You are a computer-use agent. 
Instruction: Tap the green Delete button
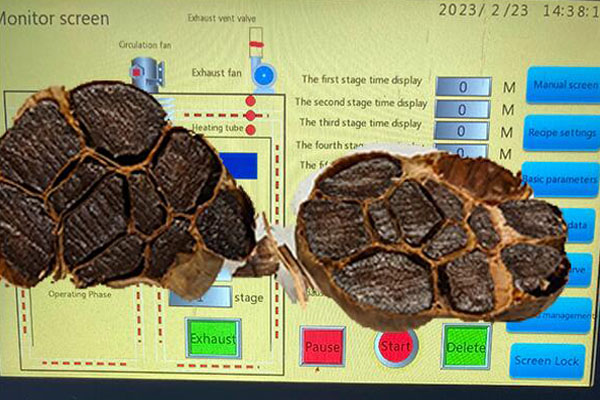pyautogui.click(x=466, y=347)
